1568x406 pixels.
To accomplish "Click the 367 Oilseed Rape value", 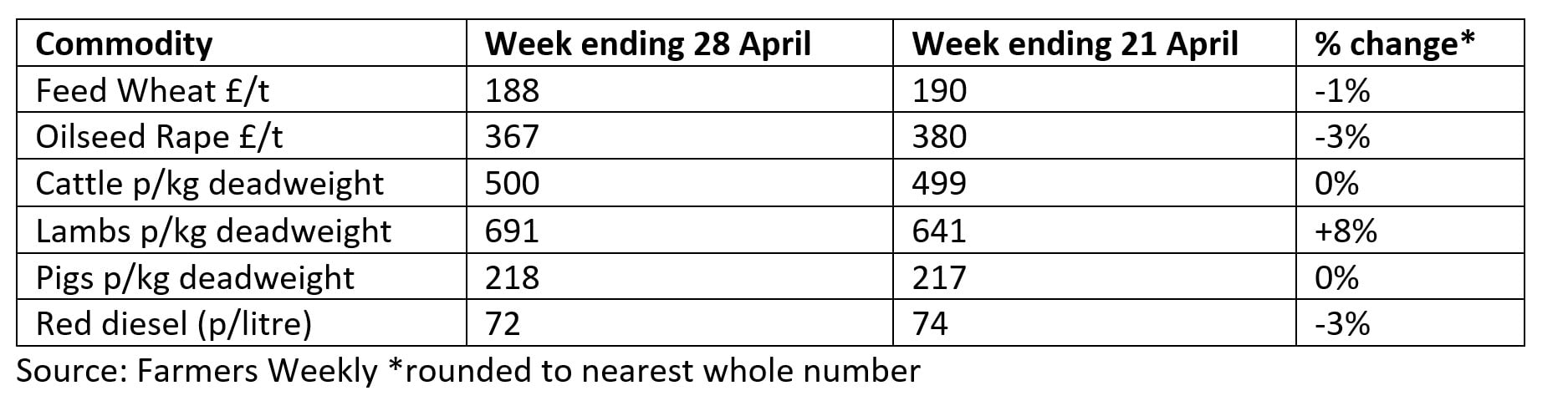I will pos(512,137).
